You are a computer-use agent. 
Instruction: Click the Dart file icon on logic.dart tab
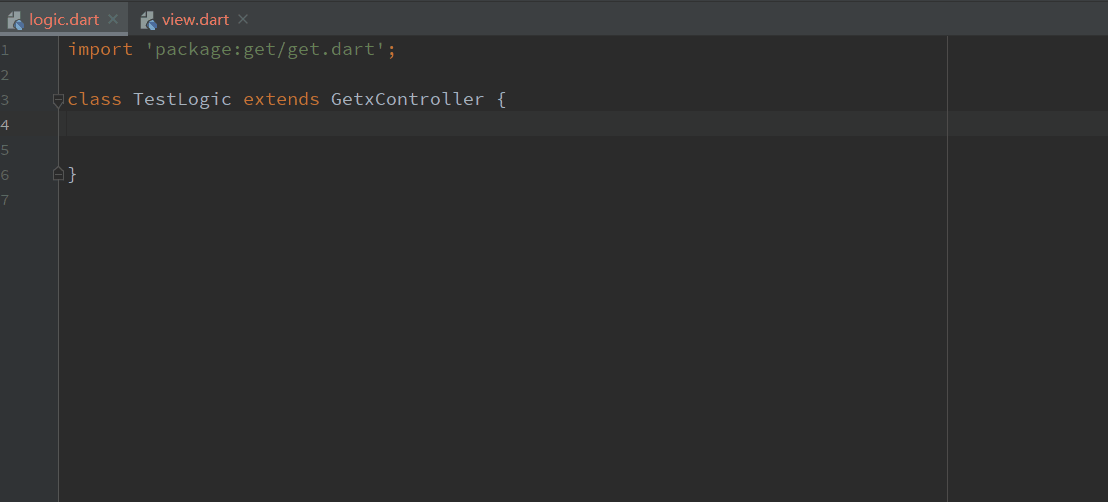tap(15, 19)
